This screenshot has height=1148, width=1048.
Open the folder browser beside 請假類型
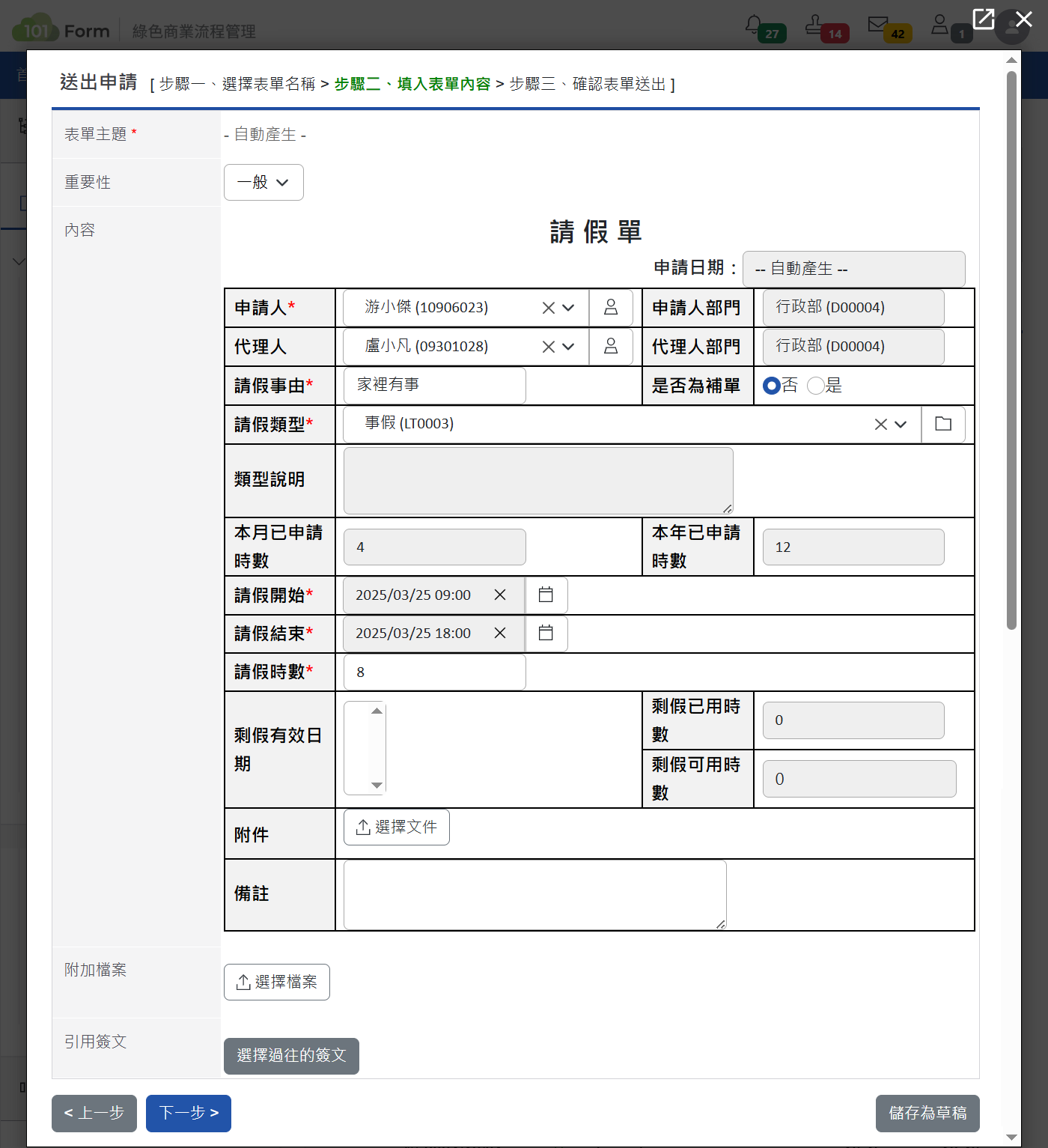coord(943,424)
